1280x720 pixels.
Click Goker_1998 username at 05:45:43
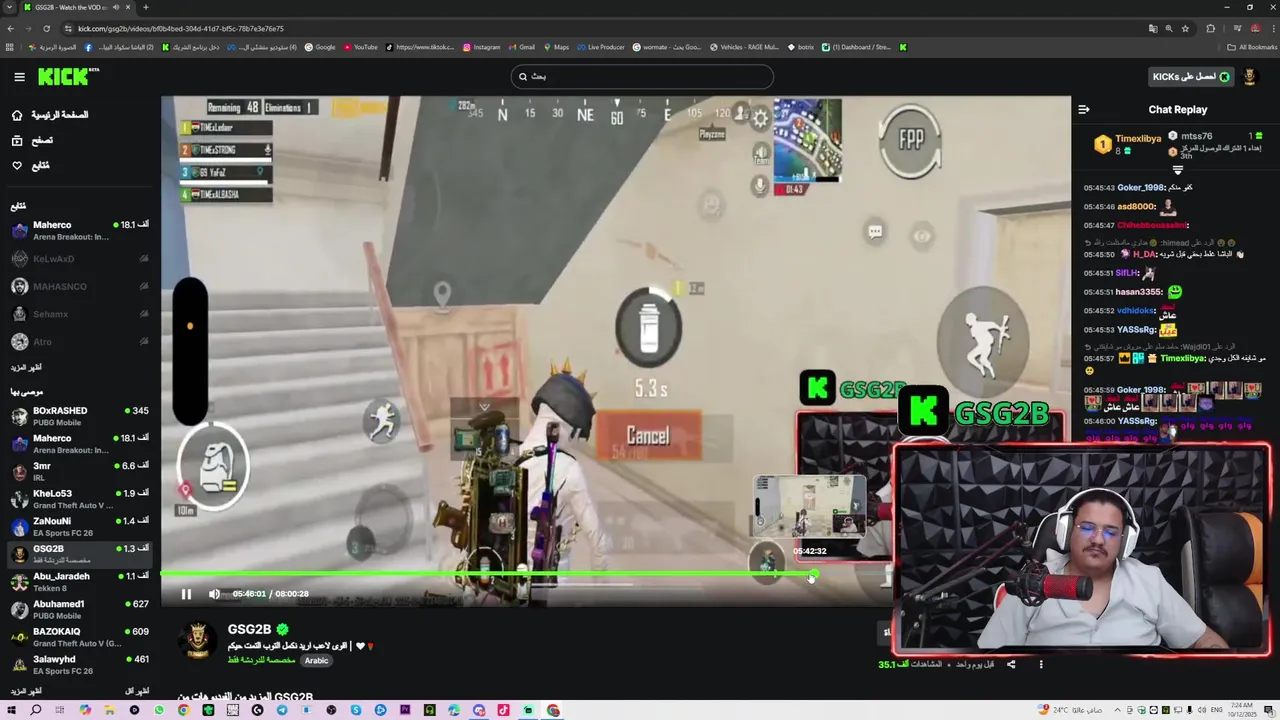coord(1142,188)
